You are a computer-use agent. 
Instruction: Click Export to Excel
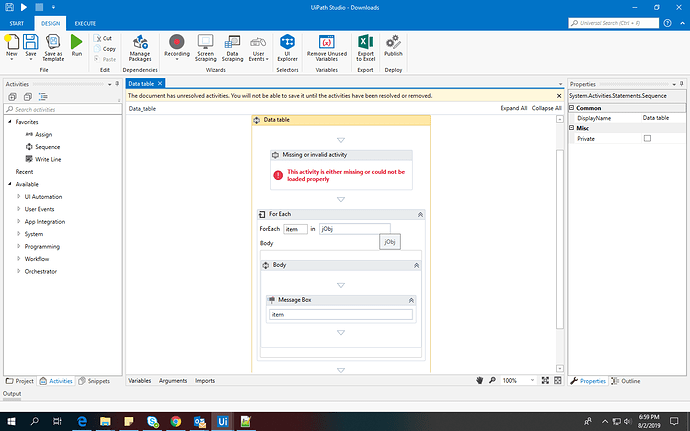click(365, 48)
